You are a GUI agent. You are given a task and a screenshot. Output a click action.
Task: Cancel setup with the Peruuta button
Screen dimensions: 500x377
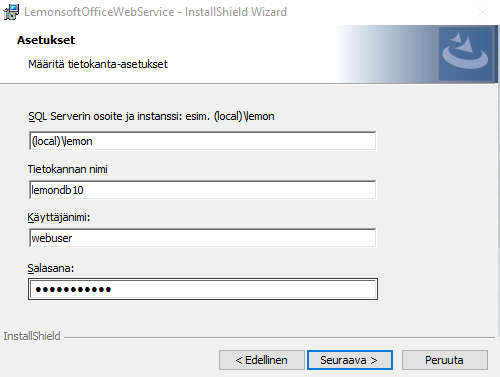(445, 360)
